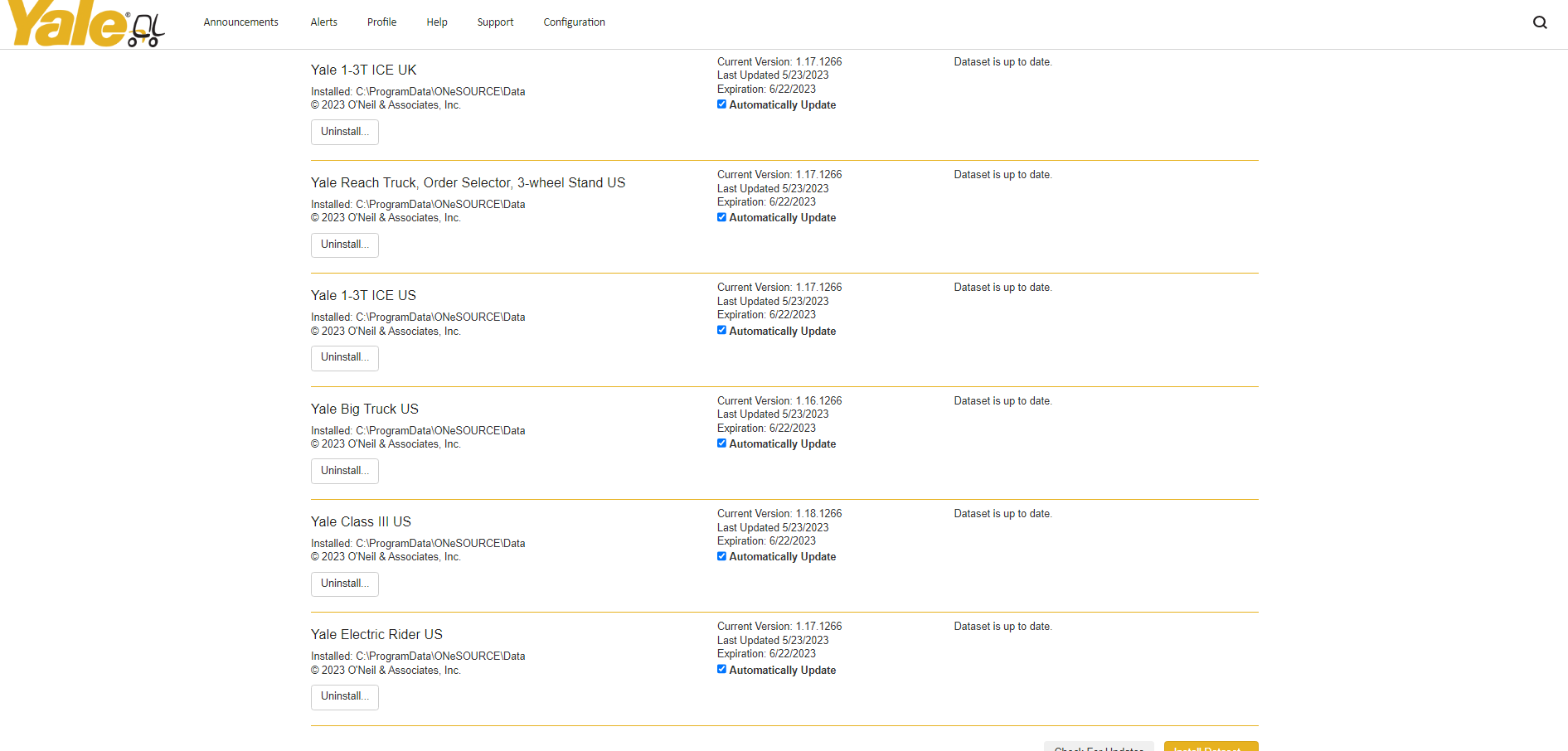1568x751 pixels.
Task: Uninstall the Yale Electric Rider US dataset
Action: tap(344, 697)
